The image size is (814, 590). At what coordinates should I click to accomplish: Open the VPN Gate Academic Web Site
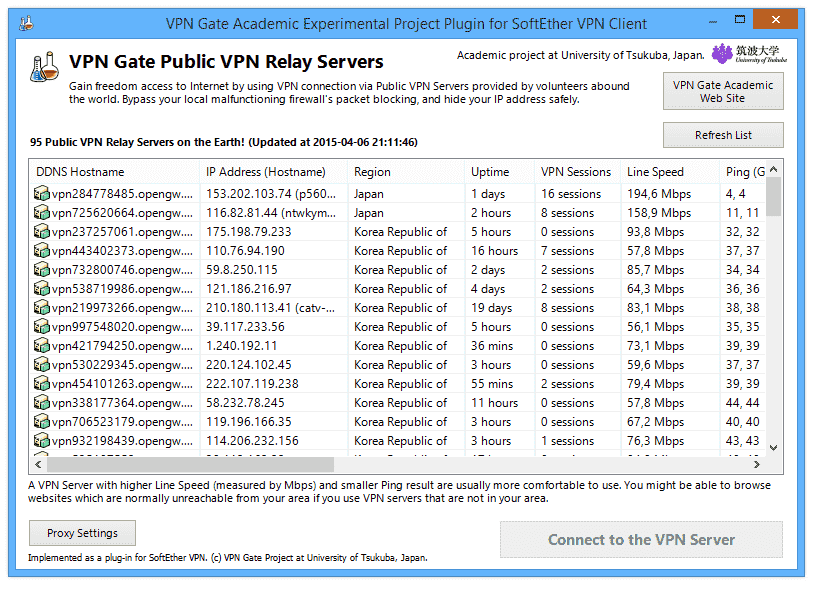click(x=722, y=92)
